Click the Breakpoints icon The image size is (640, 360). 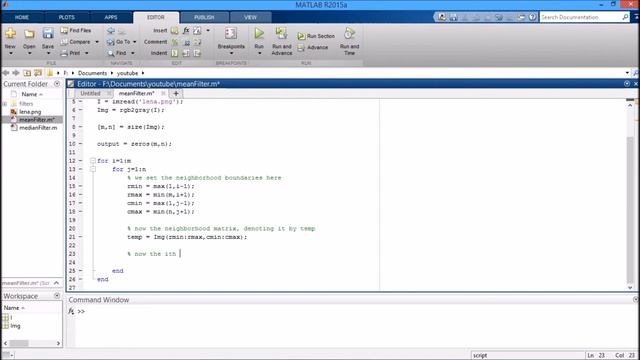(231, 33)
